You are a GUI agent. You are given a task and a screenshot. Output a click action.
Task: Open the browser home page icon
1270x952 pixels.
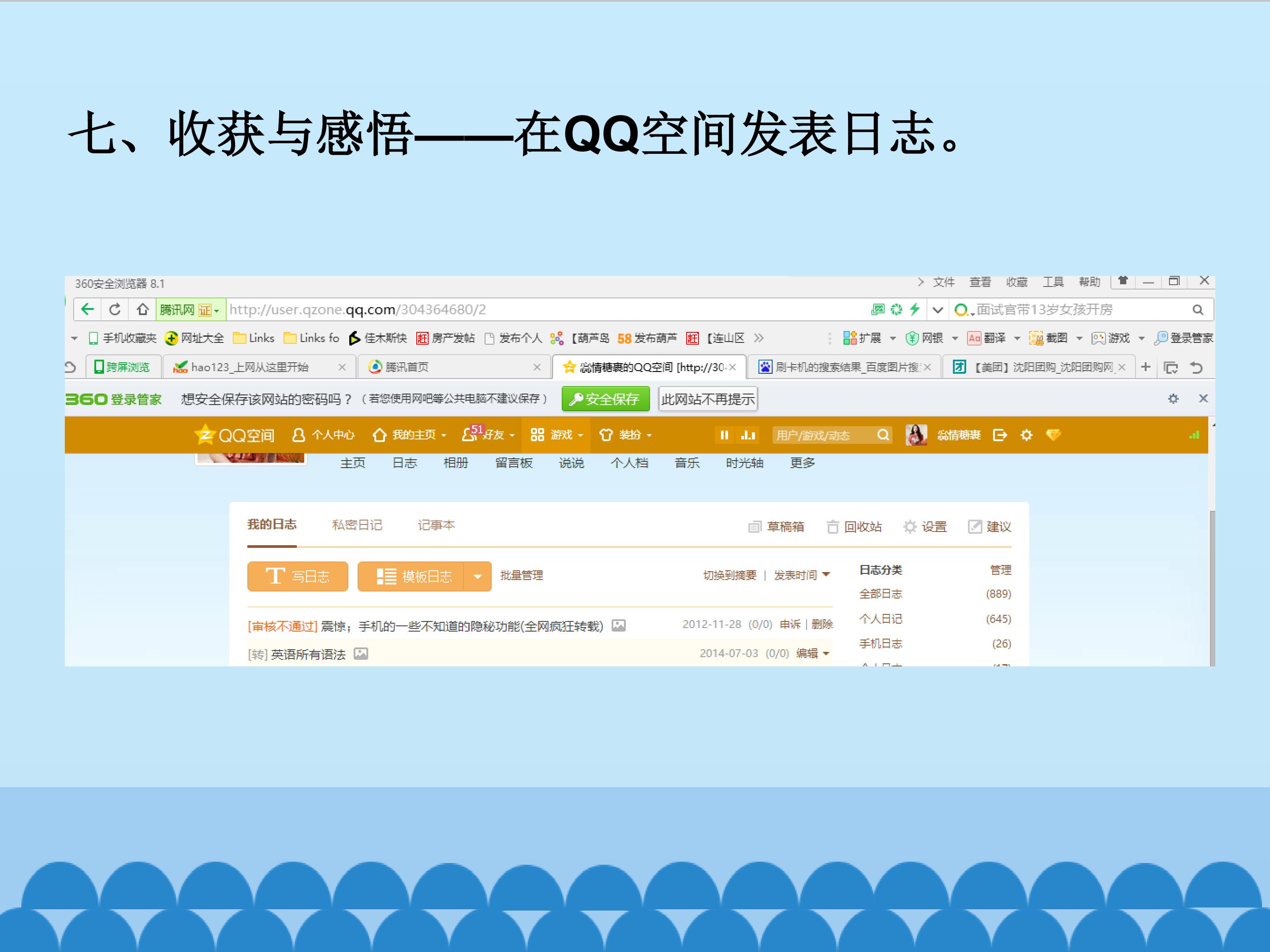point(142,310)
